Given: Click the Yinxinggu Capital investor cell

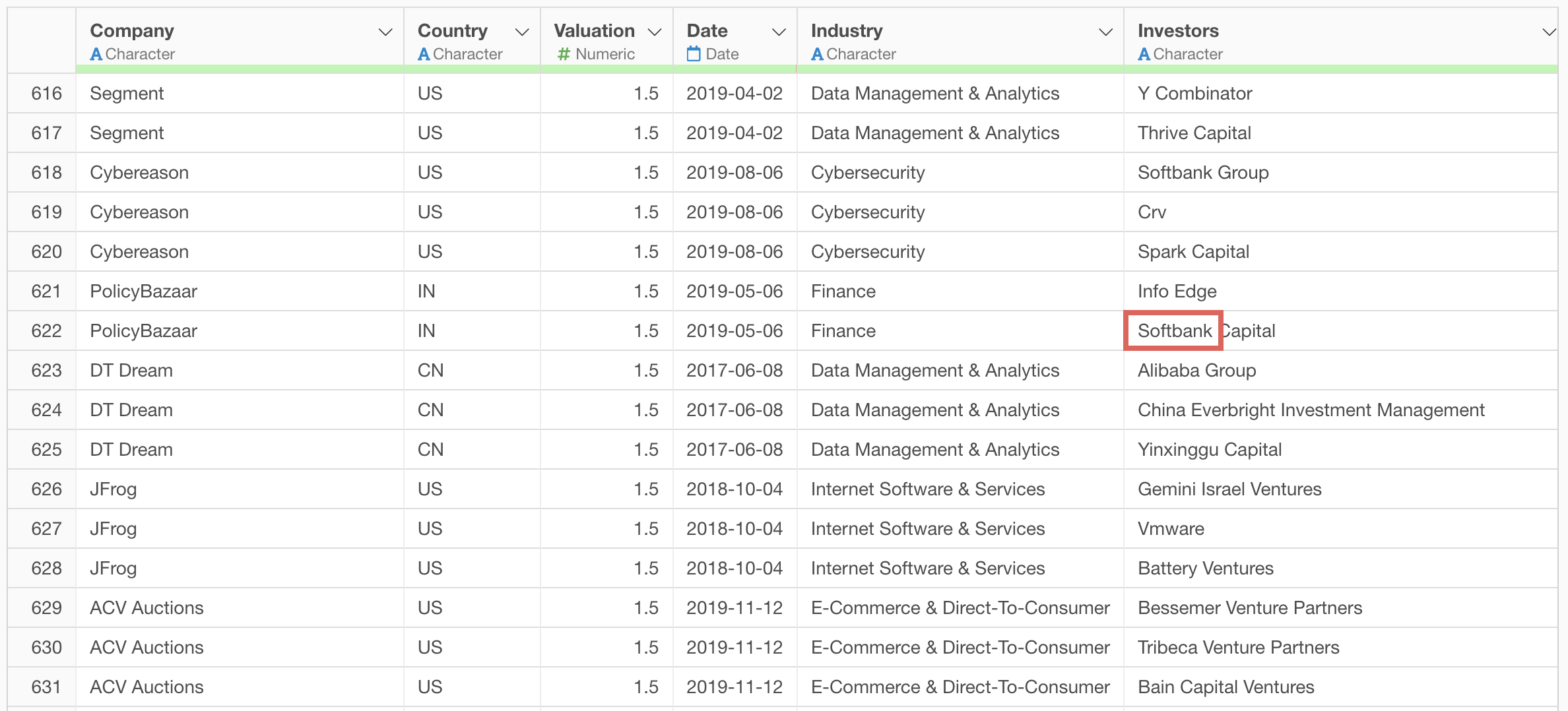Looking at the screenshot, I should click(x=1341, y=449).
